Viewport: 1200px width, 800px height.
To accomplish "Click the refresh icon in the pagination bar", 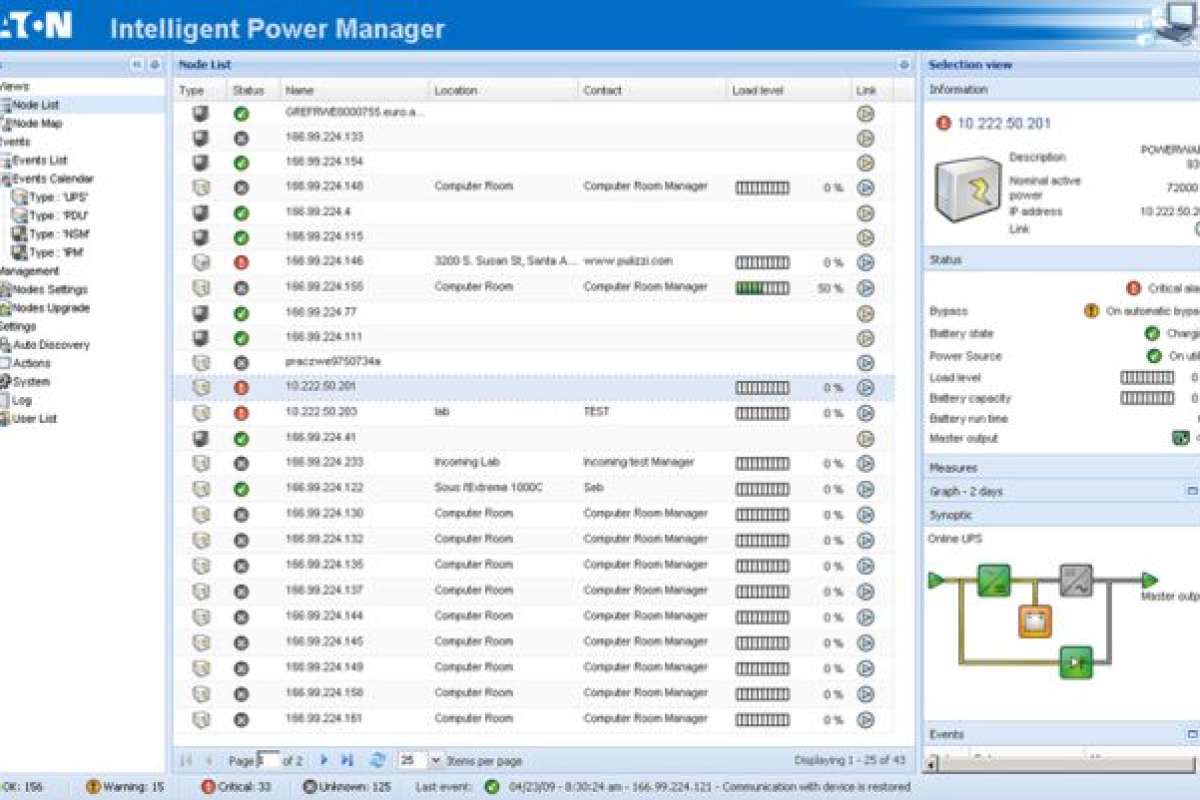I will pyautogui.click(x=377, y=761).
